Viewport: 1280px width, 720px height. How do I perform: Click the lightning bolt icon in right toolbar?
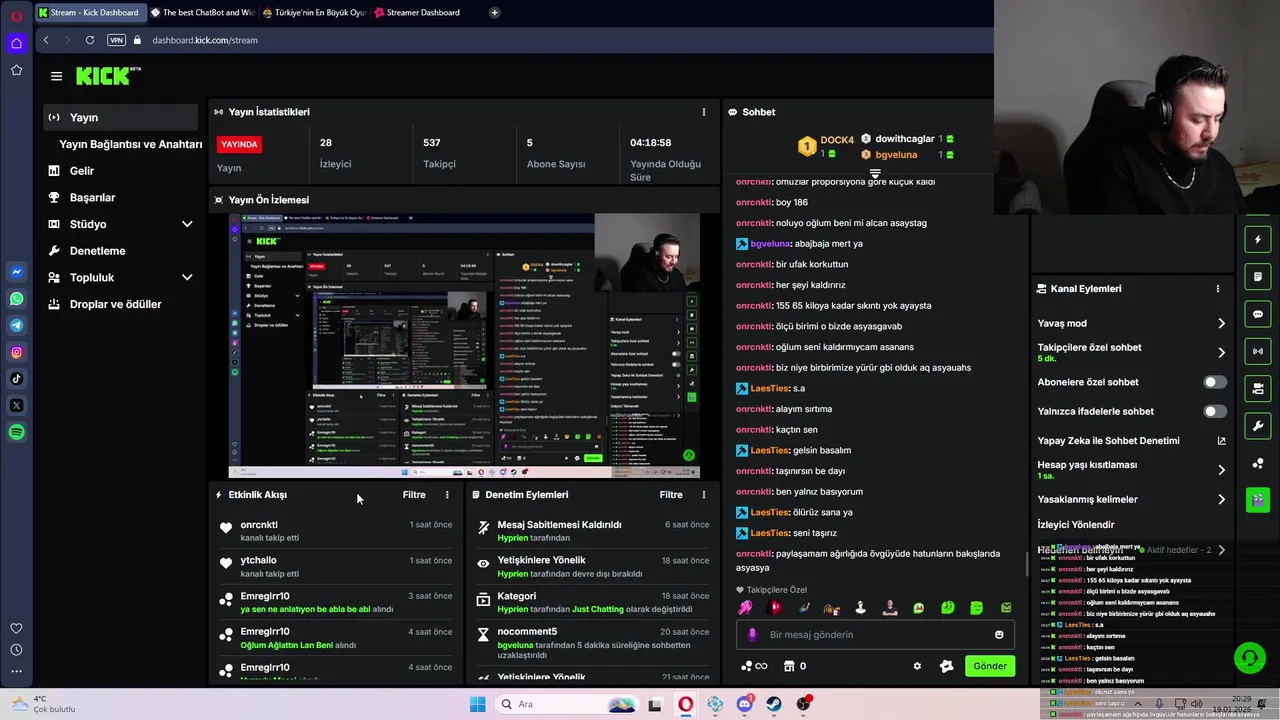1258,240
